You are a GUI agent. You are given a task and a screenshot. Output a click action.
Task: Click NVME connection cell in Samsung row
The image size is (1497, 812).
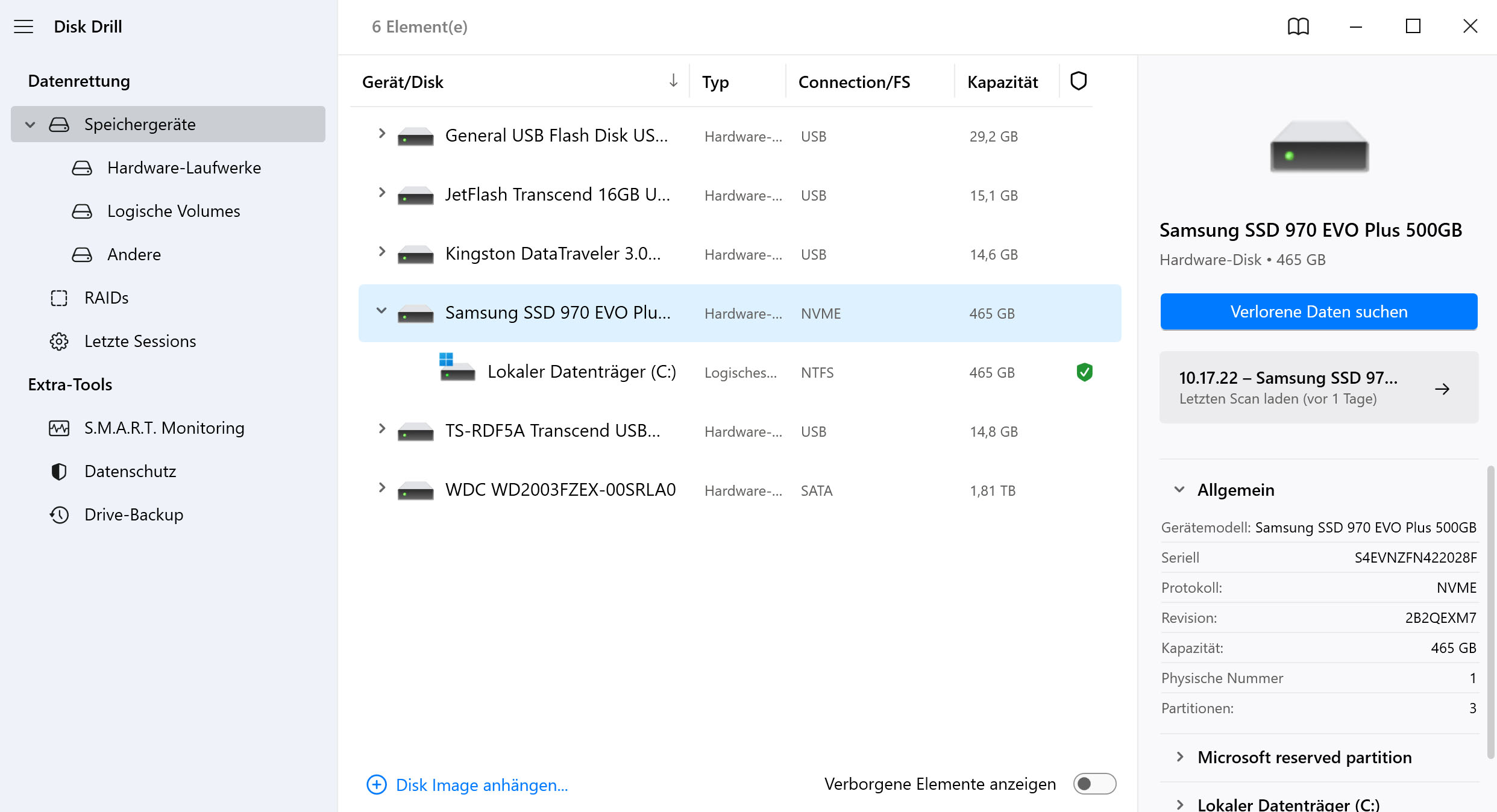point(820,314)
